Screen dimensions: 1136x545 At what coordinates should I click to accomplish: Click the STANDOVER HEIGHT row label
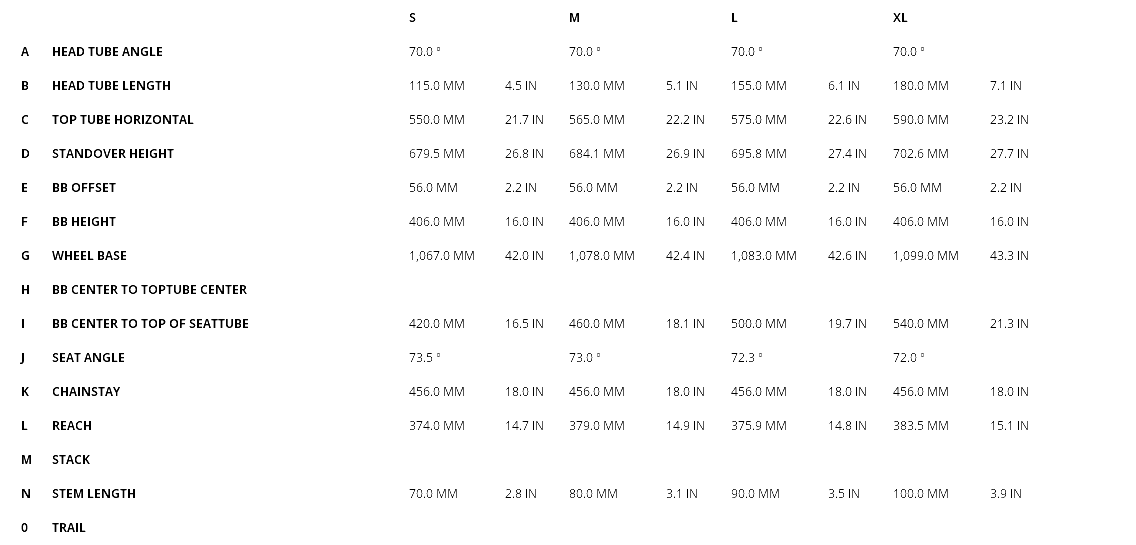pyautogui.click(x=113, y=154)
